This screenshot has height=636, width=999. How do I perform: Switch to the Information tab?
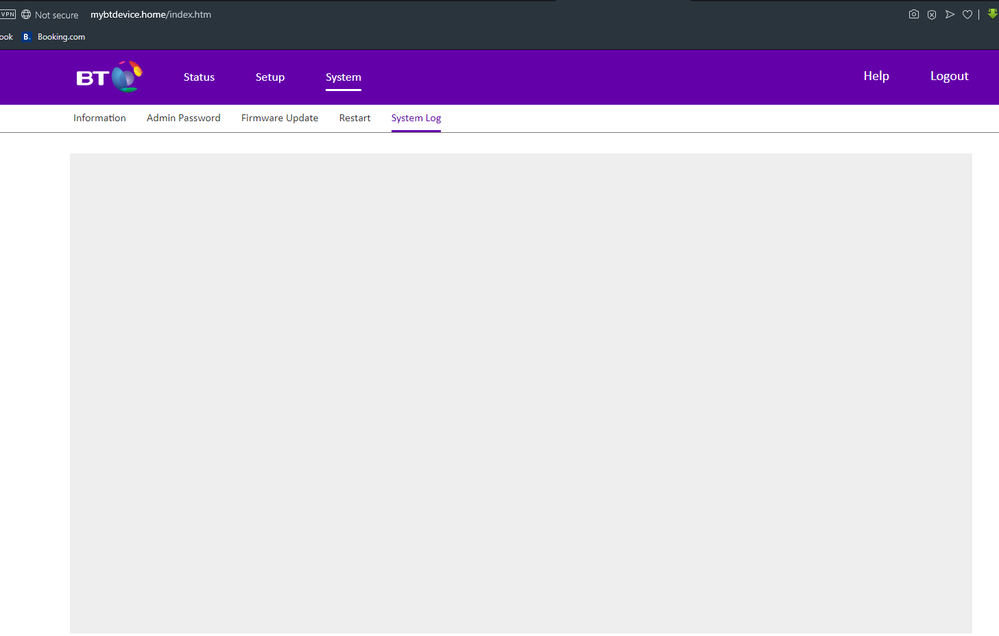99,118
